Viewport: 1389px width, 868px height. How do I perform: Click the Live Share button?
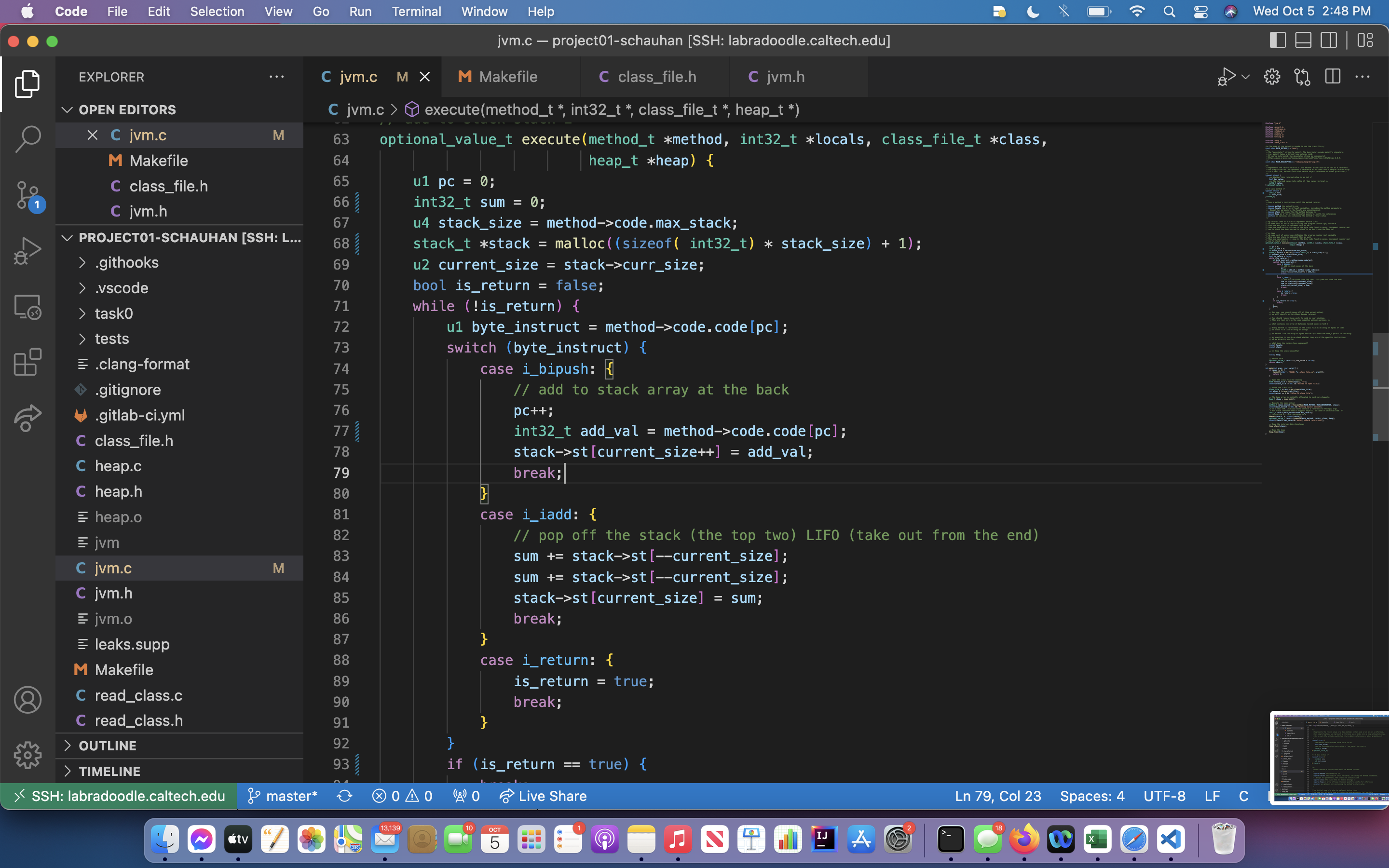543,796
